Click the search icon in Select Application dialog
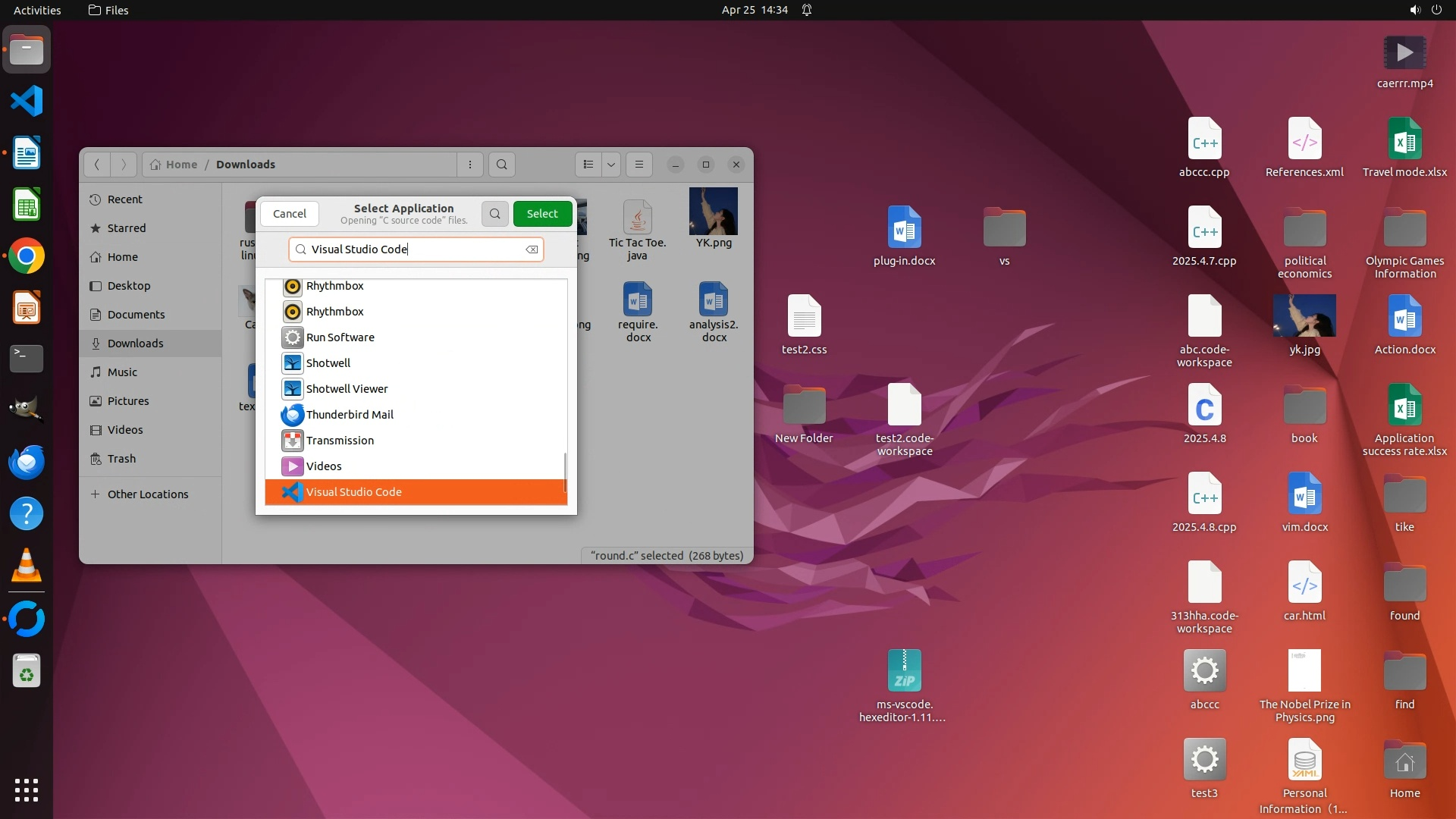Viewport: 1456px width, 819px height. coord(494,214)
